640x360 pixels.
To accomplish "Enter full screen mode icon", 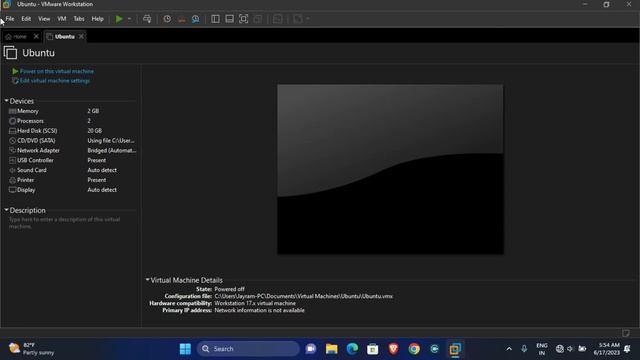I will click(x=244, y=19).
